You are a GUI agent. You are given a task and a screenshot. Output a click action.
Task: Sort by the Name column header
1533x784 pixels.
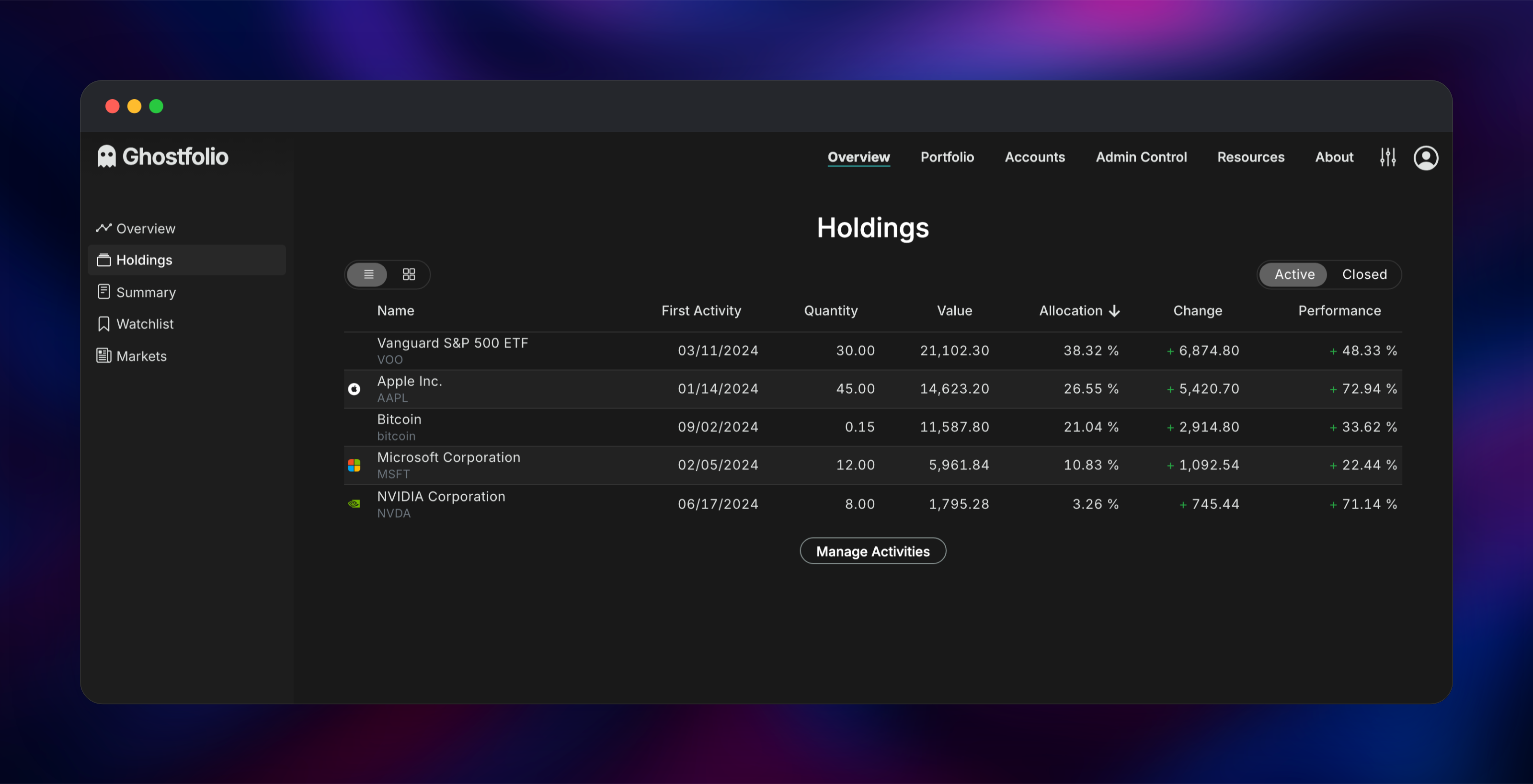396,310
